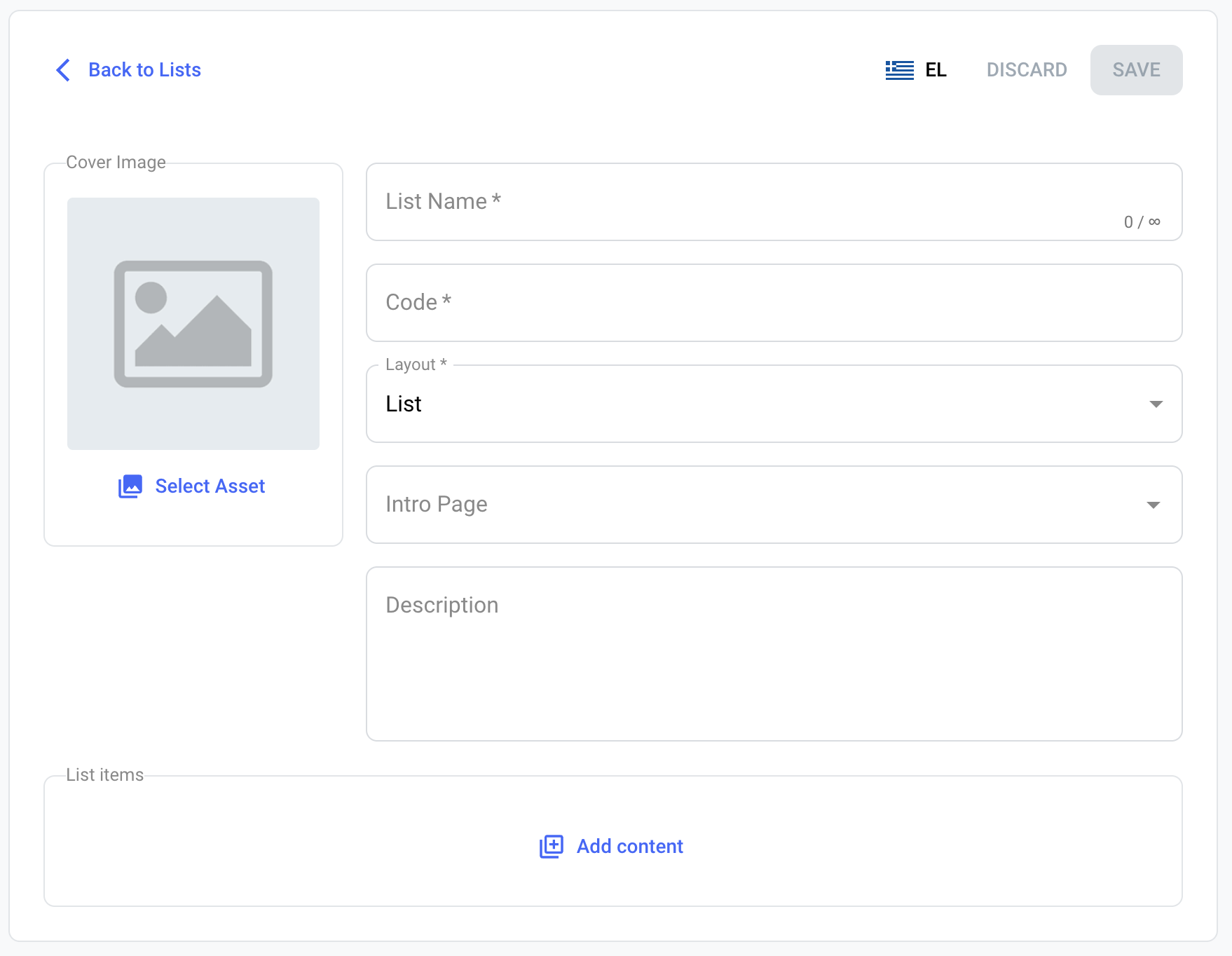Click the back chevron arrow icon
Screen dimensions: 1232x956
[x=63, y=70]
